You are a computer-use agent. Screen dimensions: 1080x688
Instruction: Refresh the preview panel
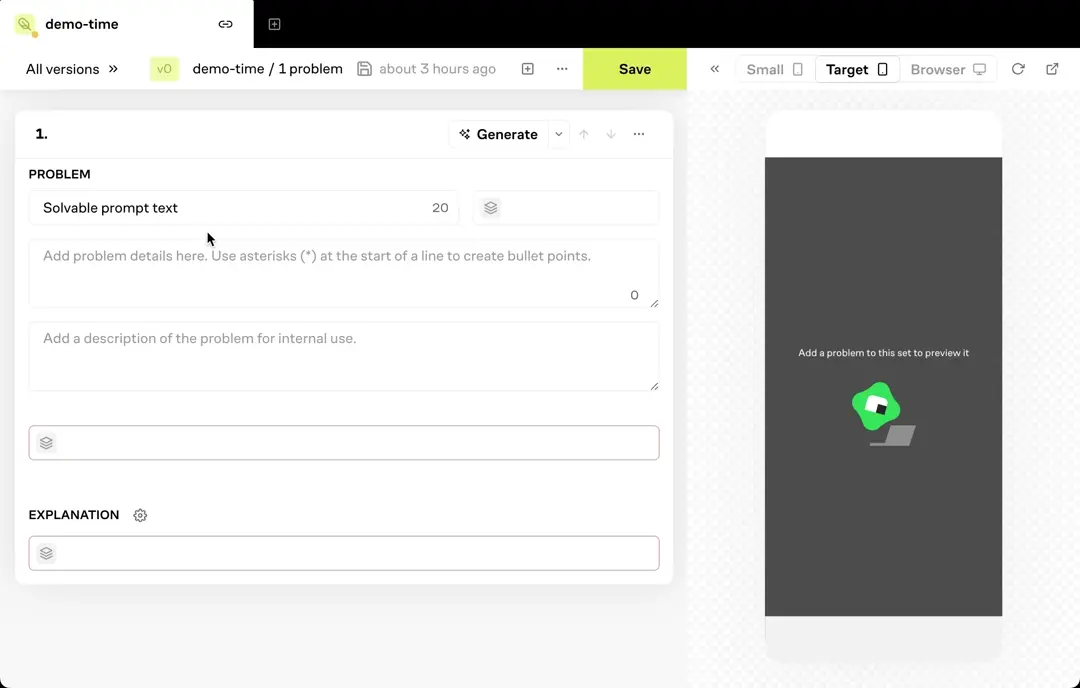[1018, 69]
